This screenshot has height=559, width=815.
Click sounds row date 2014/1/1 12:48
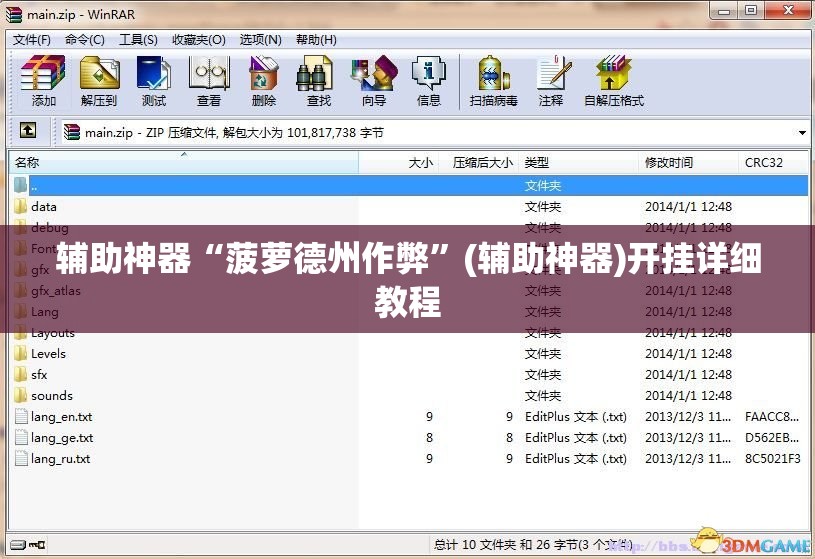[688, 396]
